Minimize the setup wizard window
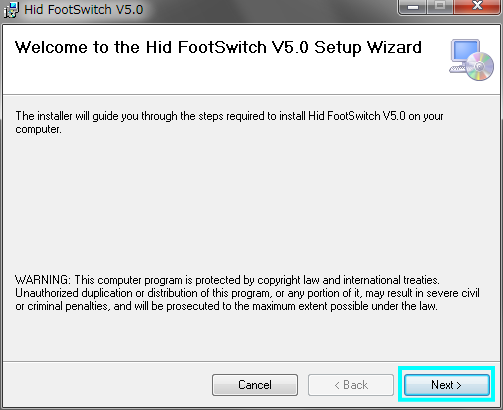Image resolution: width=503 pixels, height=410 pixels. 413,7
